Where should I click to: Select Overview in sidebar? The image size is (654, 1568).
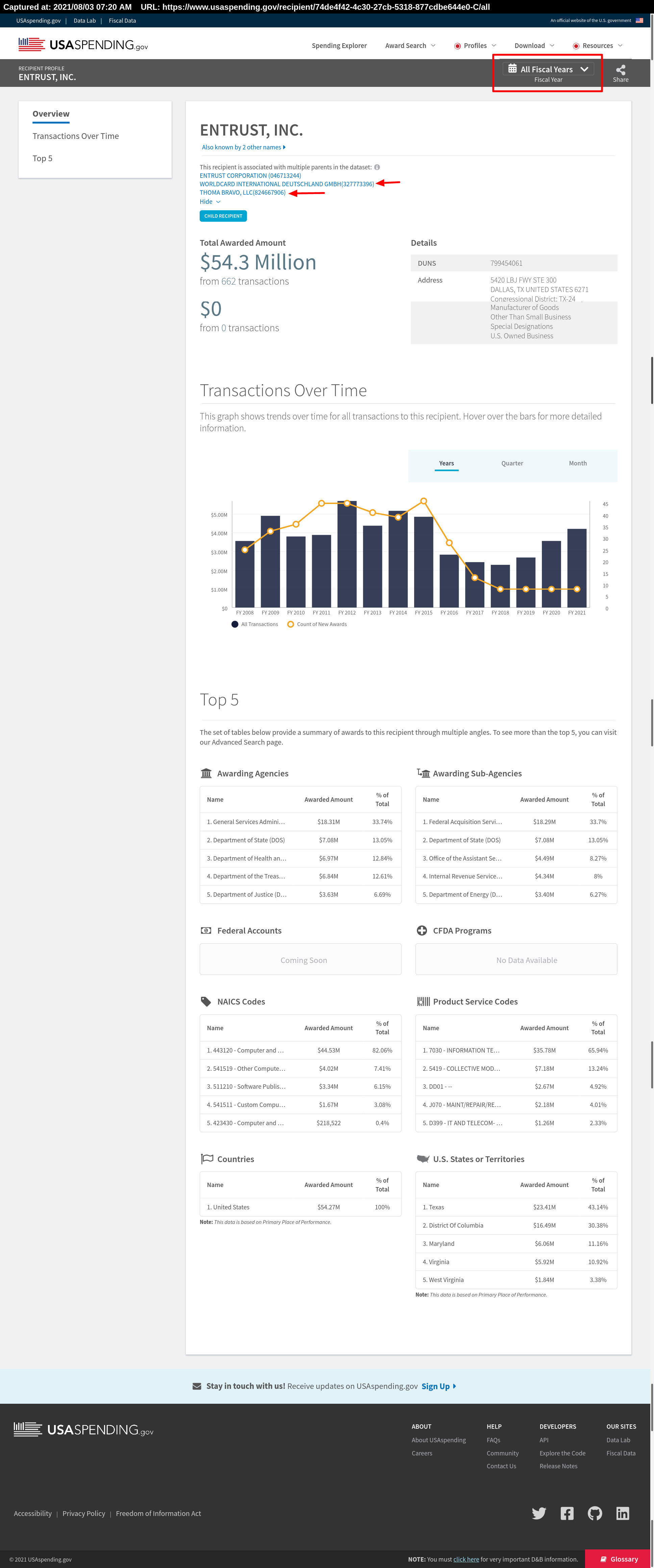[51, 114]
